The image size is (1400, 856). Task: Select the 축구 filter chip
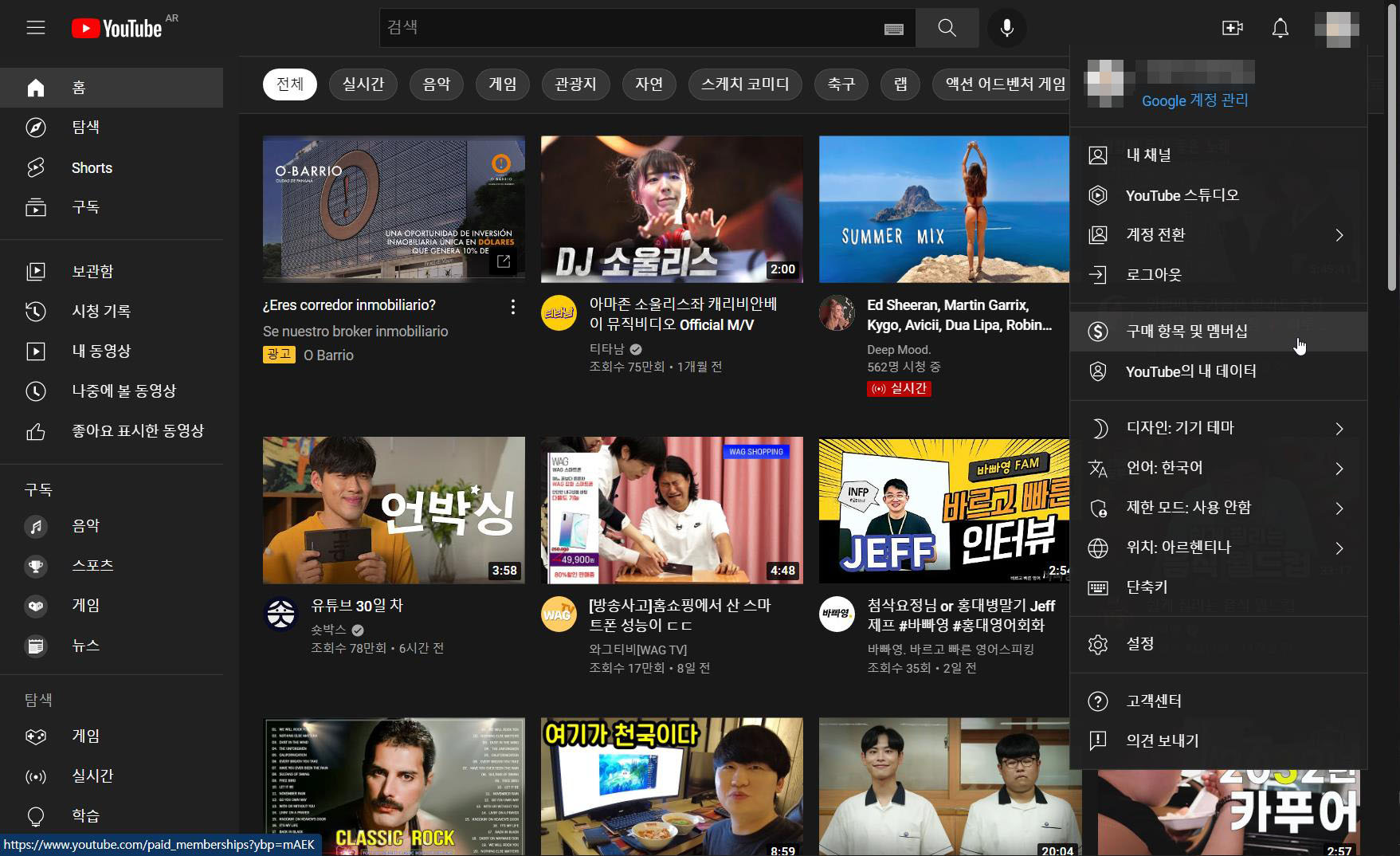pos(841,84)
